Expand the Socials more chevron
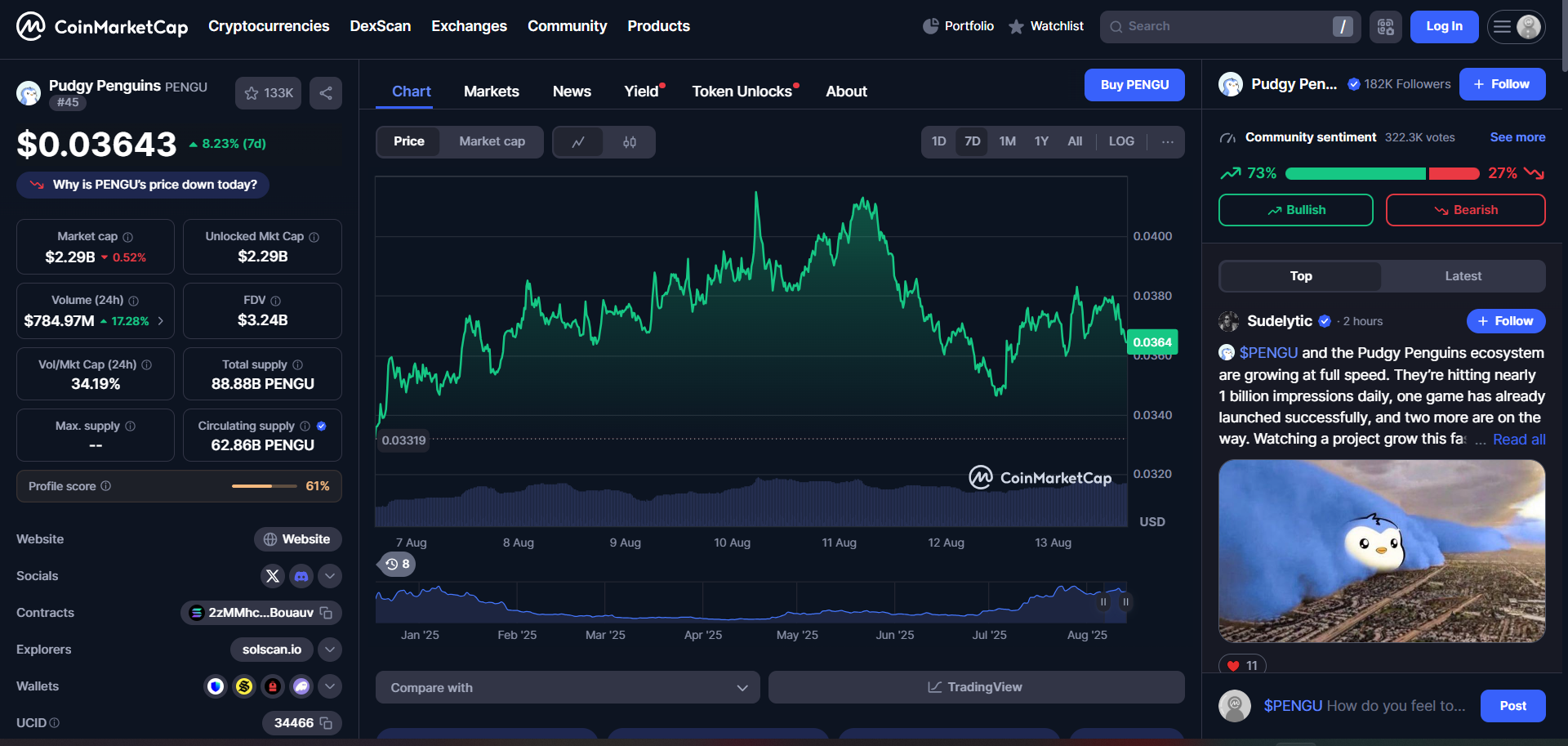 click(x=330, y=576)
